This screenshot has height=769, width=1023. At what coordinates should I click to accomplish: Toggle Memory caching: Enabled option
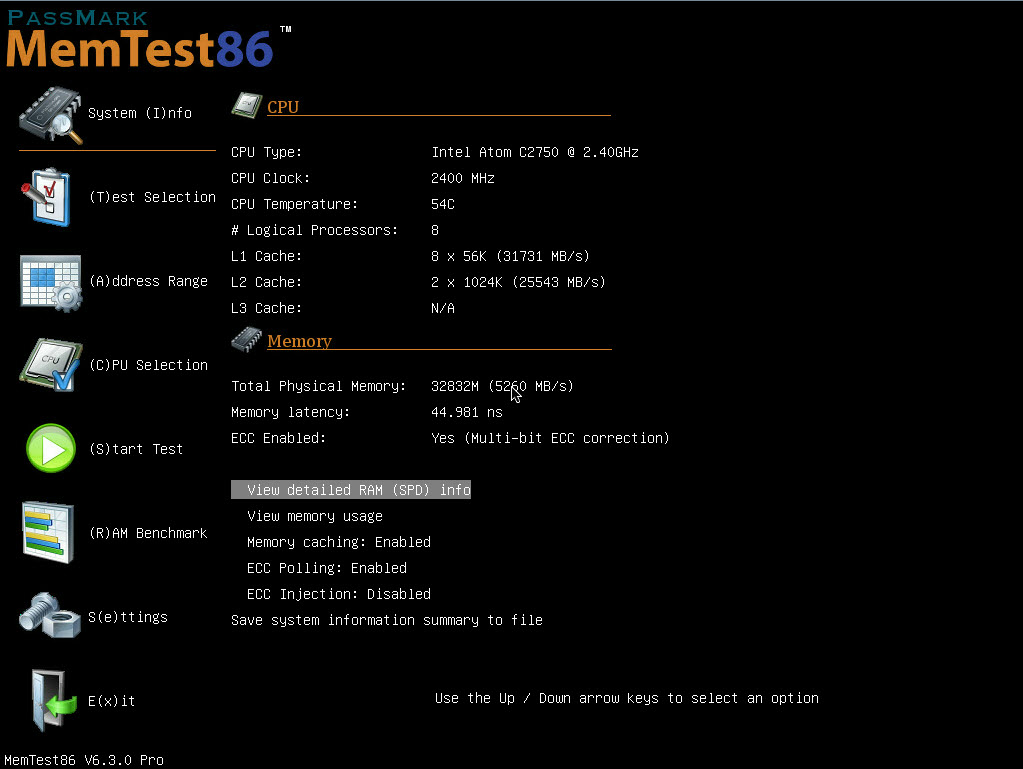coord(339,542)
